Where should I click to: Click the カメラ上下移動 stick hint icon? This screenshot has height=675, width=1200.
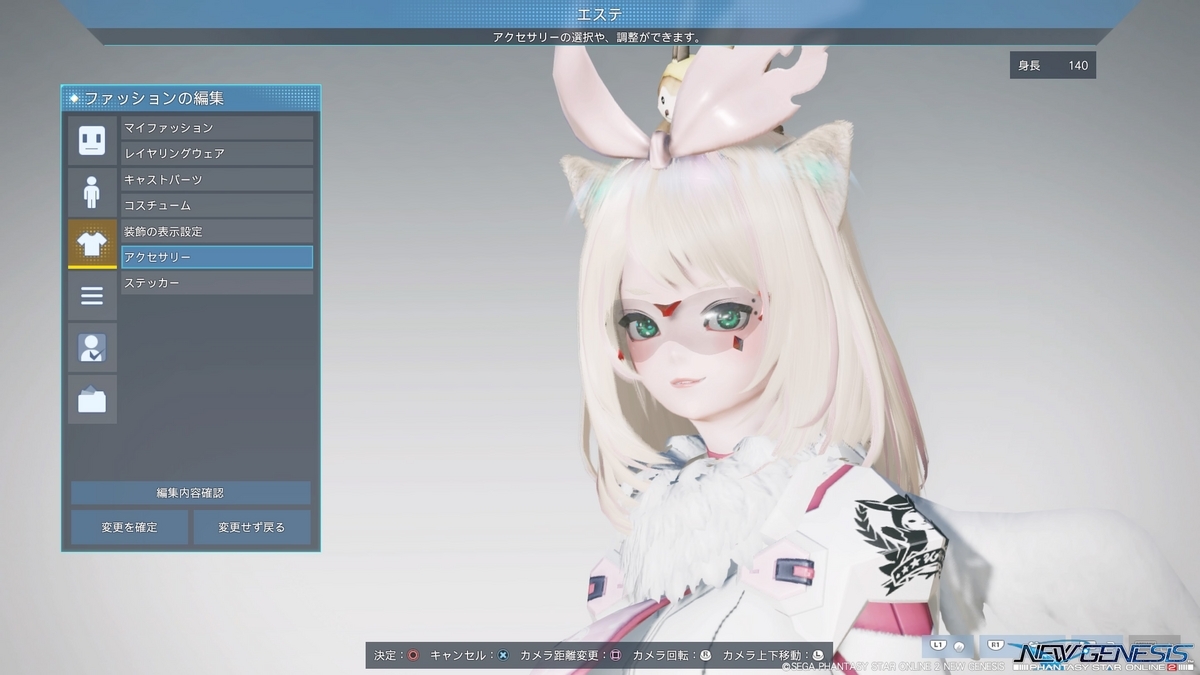pyautogui.click(x=817, y=656)
